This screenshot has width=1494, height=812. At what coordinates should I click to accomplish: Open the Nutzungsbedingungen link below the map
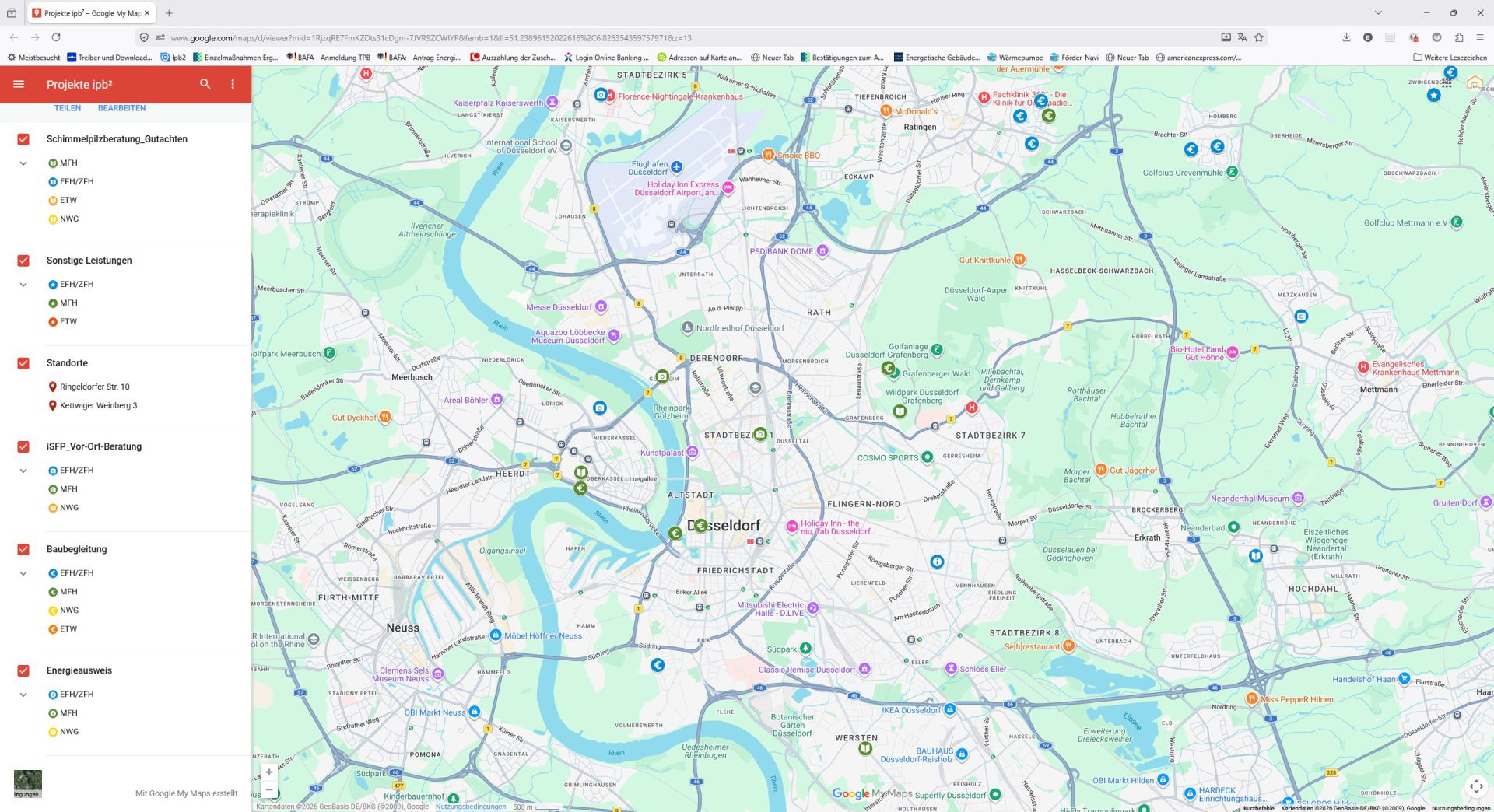click(x=471, y=807)
